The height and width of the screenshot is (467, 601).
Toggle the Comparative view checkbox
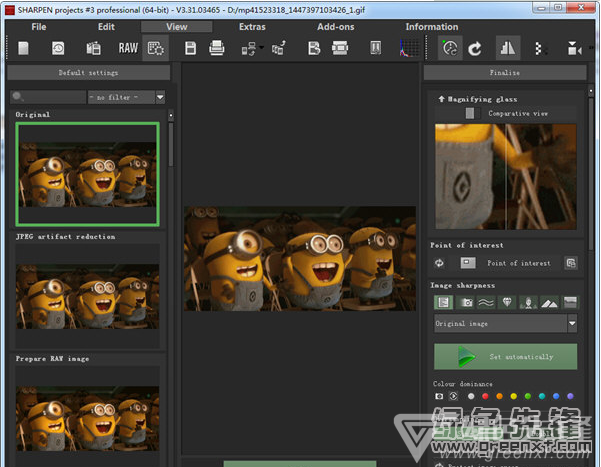tap(470, 113)
